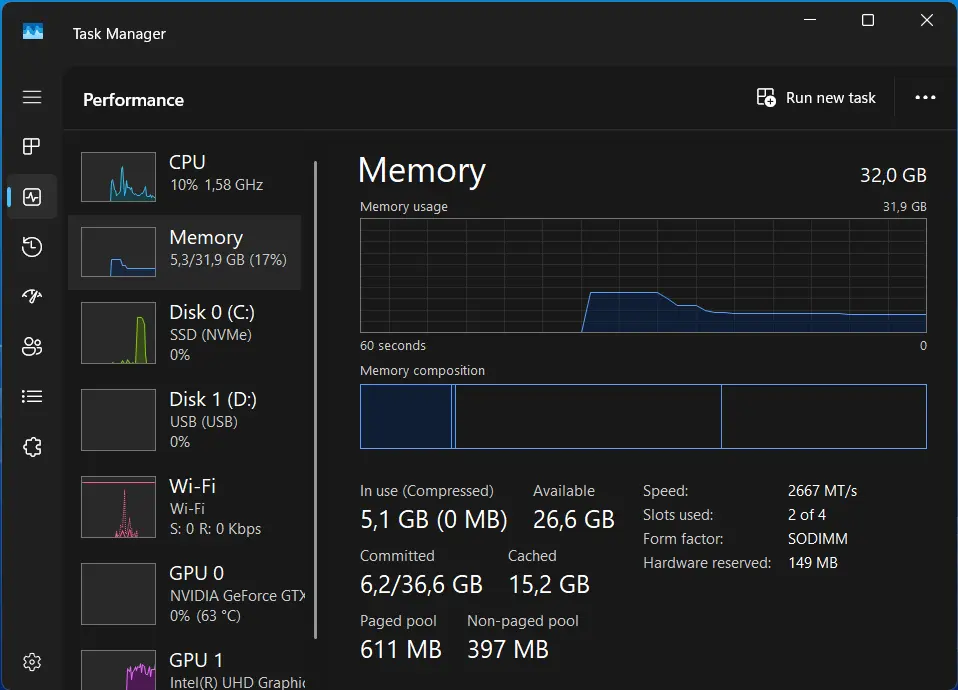958x690 pixels.
Task: Click the Run new task button
Action: (816, 98)
